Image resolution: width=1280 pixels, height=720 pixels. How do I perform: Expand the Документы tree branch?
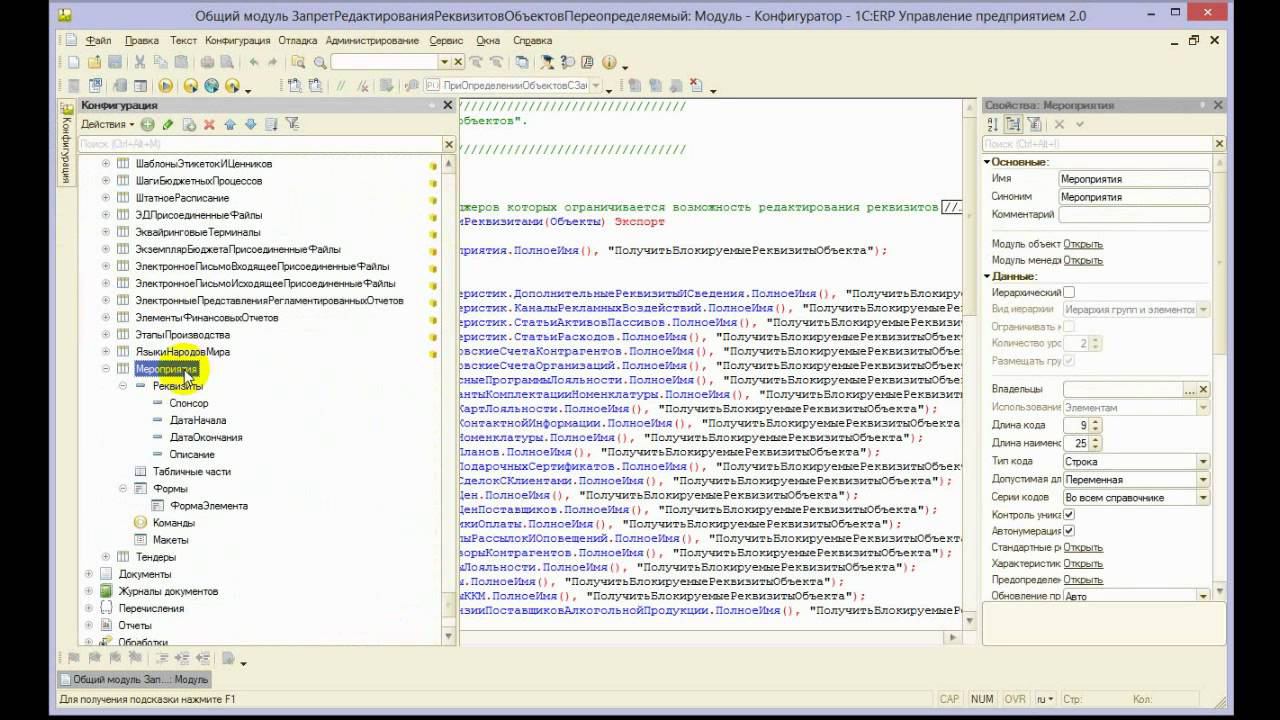click(x=89, y=574)
